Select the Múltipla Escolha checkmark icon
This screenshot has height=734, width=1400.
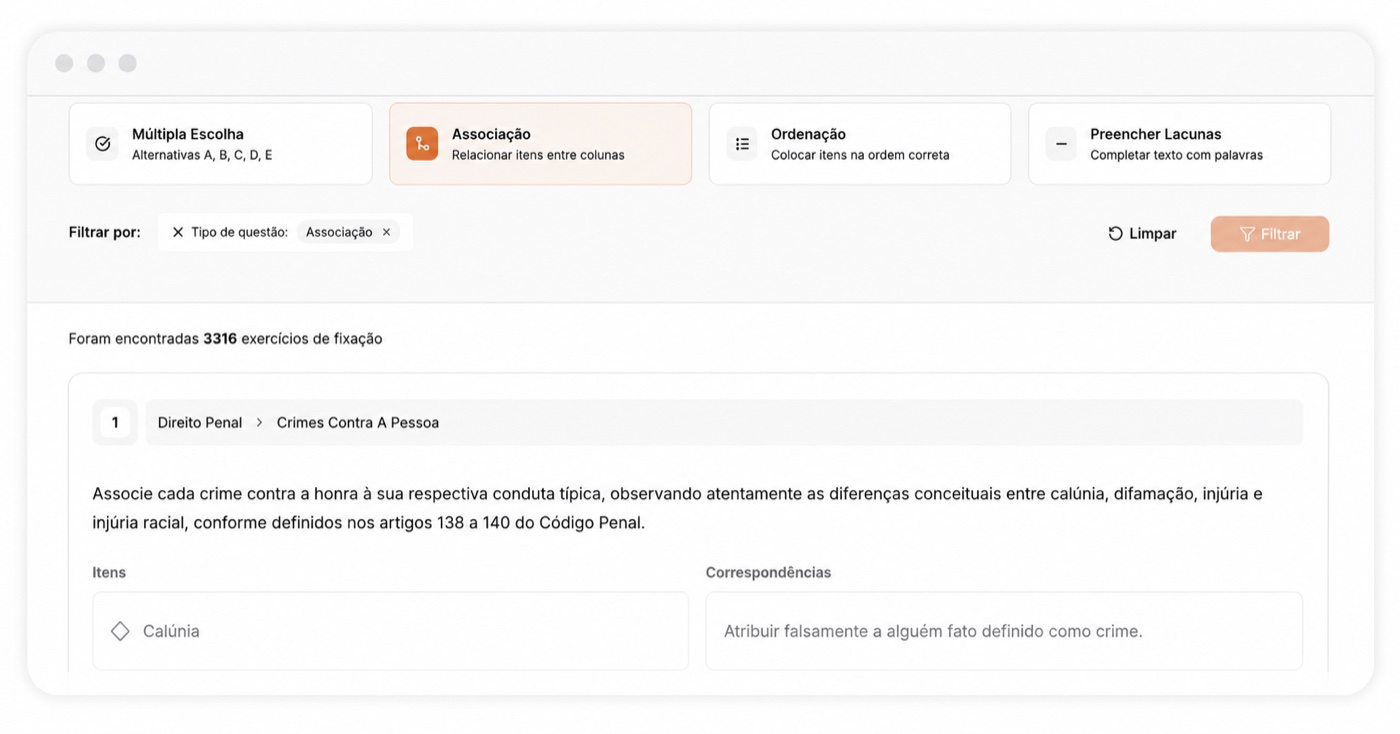coord(102,144)
